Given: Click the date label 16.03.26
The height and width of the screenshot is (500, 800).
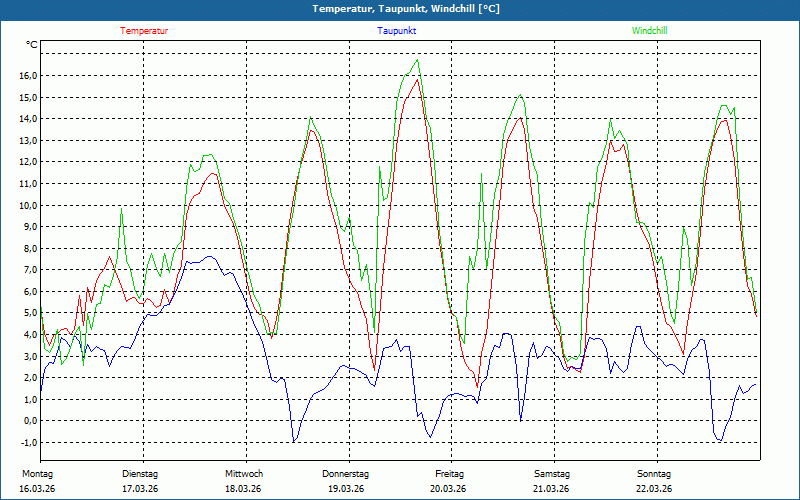Looking at the screenshot, I should coord(37,489).
